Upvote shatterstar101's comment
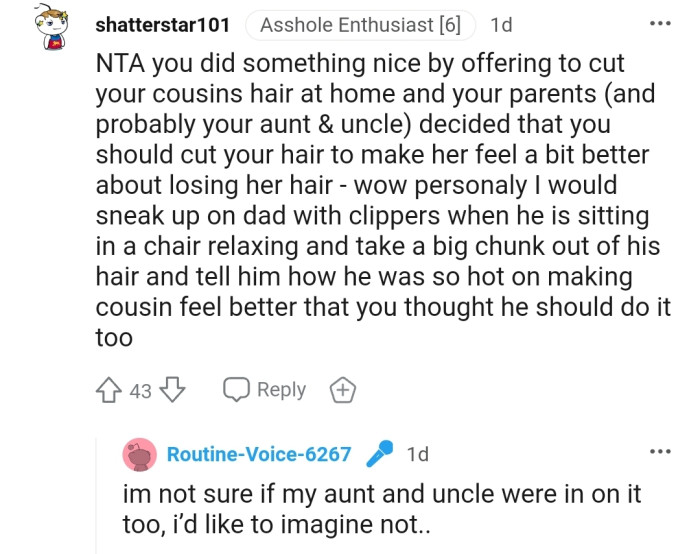Viewport: 700px width, 554px height. click(x=110, y=390)
